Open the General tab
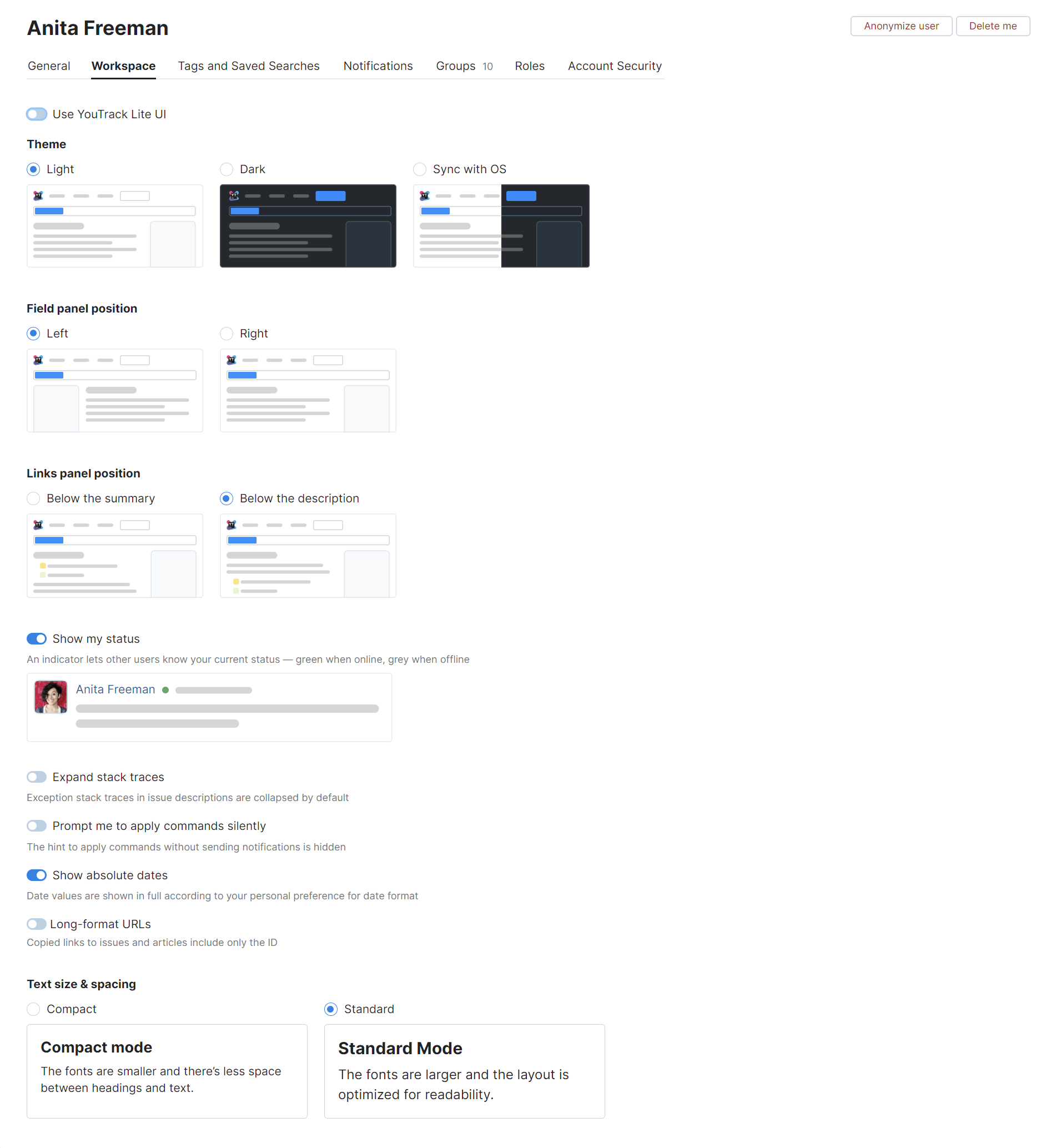Viewport: 1056px width, 1148px height. pos(49,66)
